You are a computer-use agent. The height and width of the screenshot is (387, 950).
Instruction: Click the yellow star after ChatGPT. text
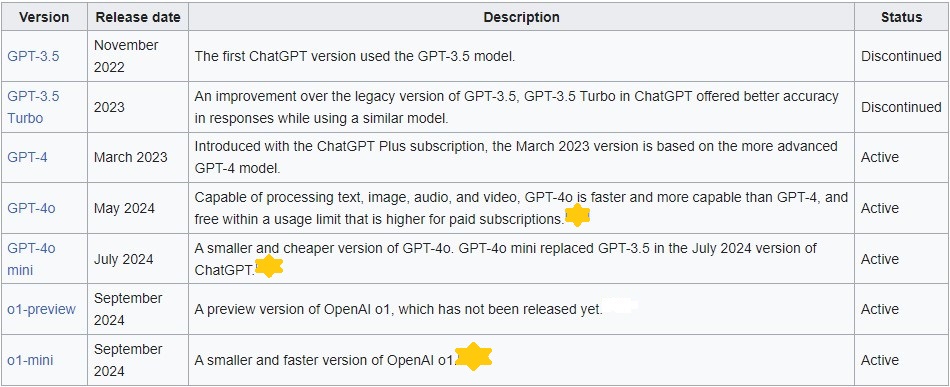click(270, 266)
